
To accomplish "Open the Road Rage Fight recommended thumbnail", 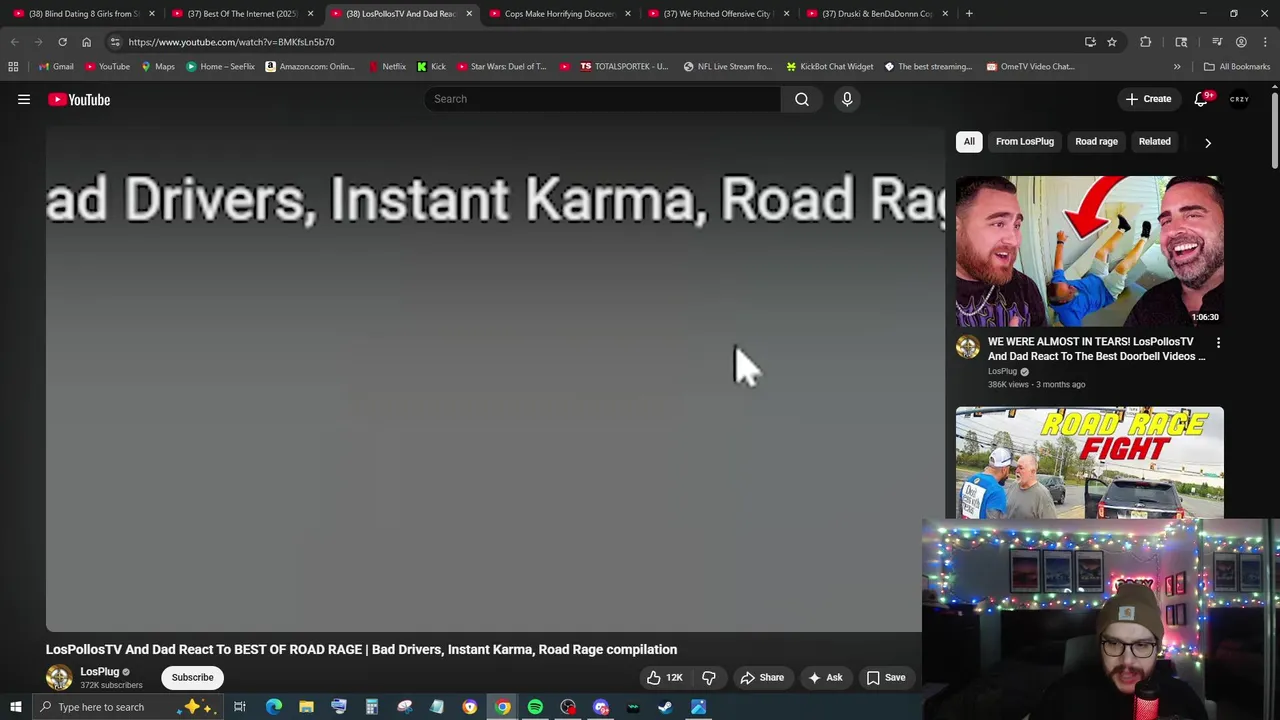I will coord(1089,462).
